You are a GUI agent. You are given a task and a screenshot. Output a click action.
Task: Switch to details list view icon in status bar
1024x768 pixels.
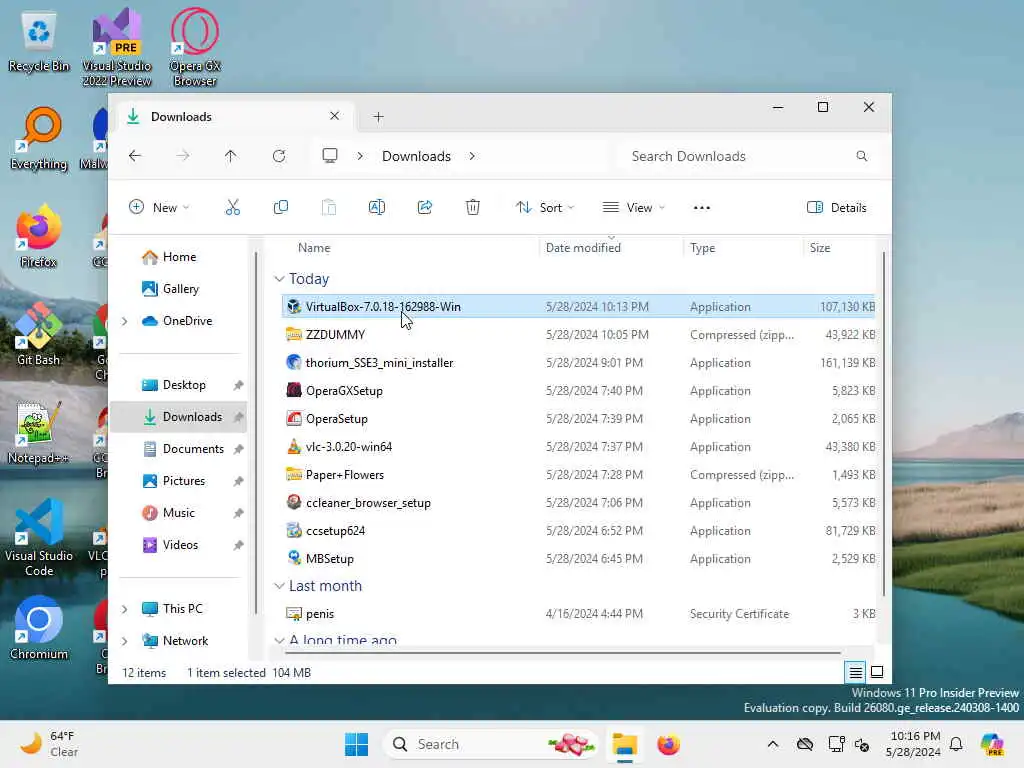pos(856,671)
